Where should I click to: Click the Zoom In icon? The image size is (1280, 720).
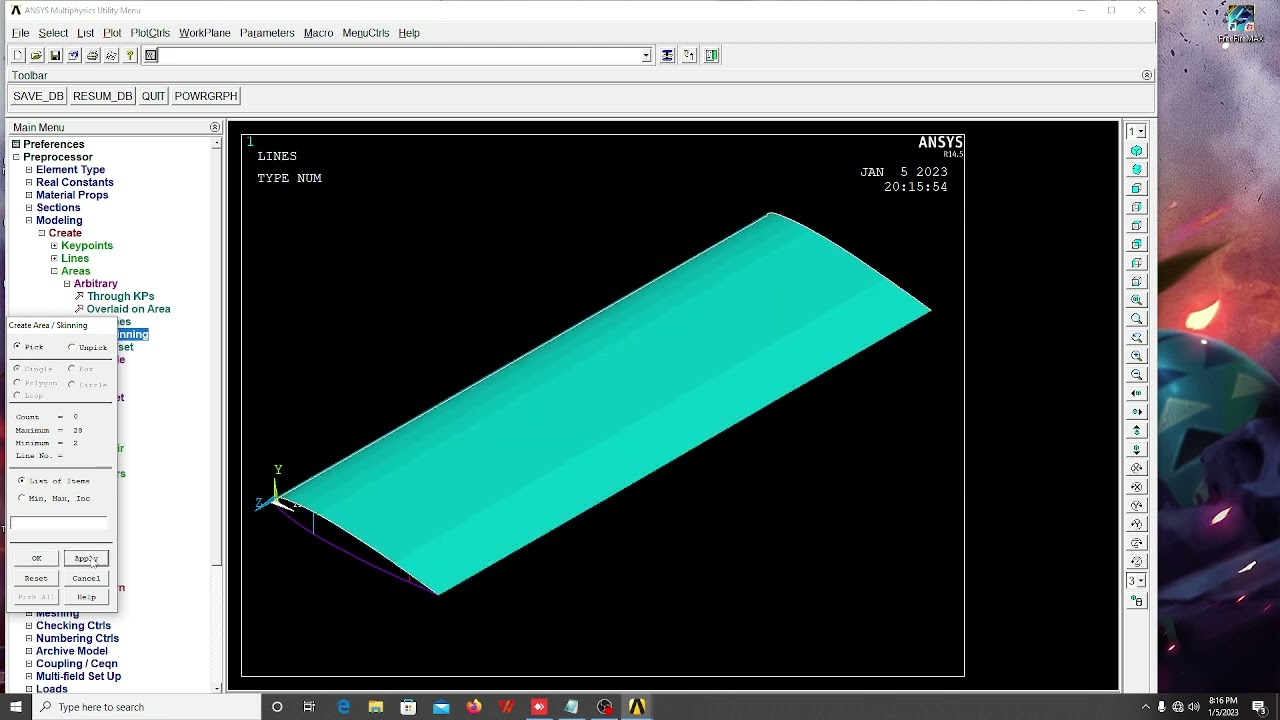pos(1137,356)
